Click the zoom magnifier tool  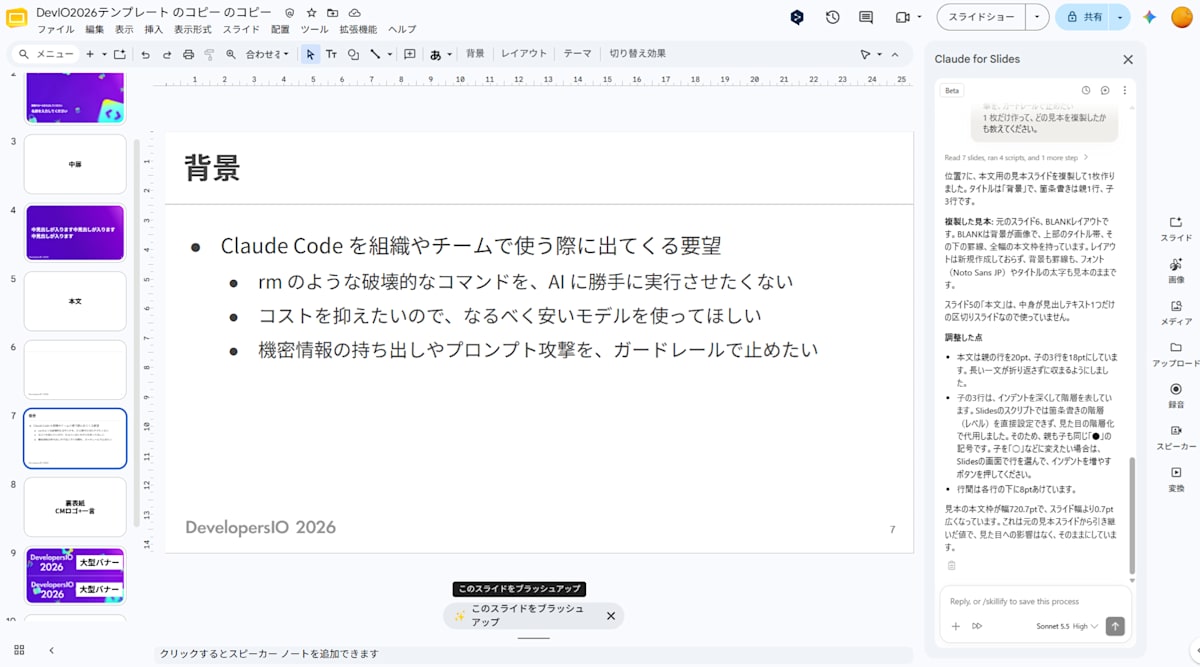click(230, 54)
